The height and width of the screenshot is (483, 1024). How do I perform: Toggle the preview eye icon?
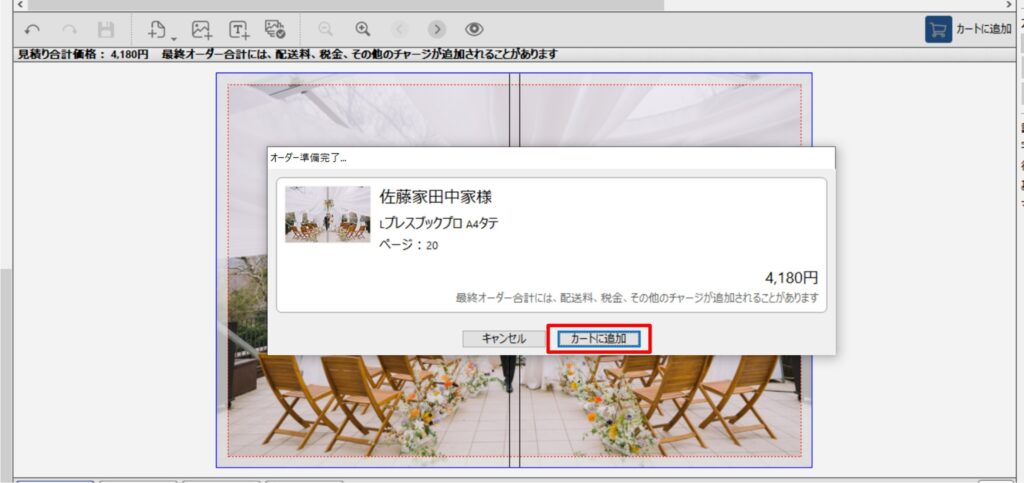[474, 30]
